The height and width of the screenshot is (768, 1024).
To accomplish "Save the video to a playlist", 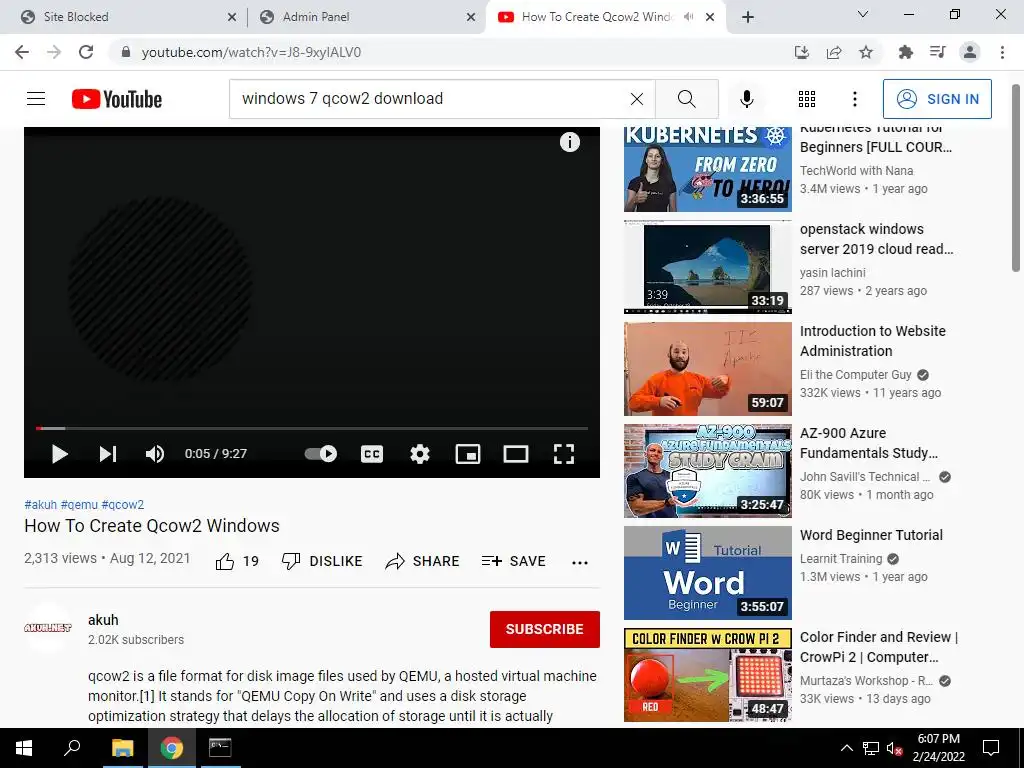I will pos(513,561).
